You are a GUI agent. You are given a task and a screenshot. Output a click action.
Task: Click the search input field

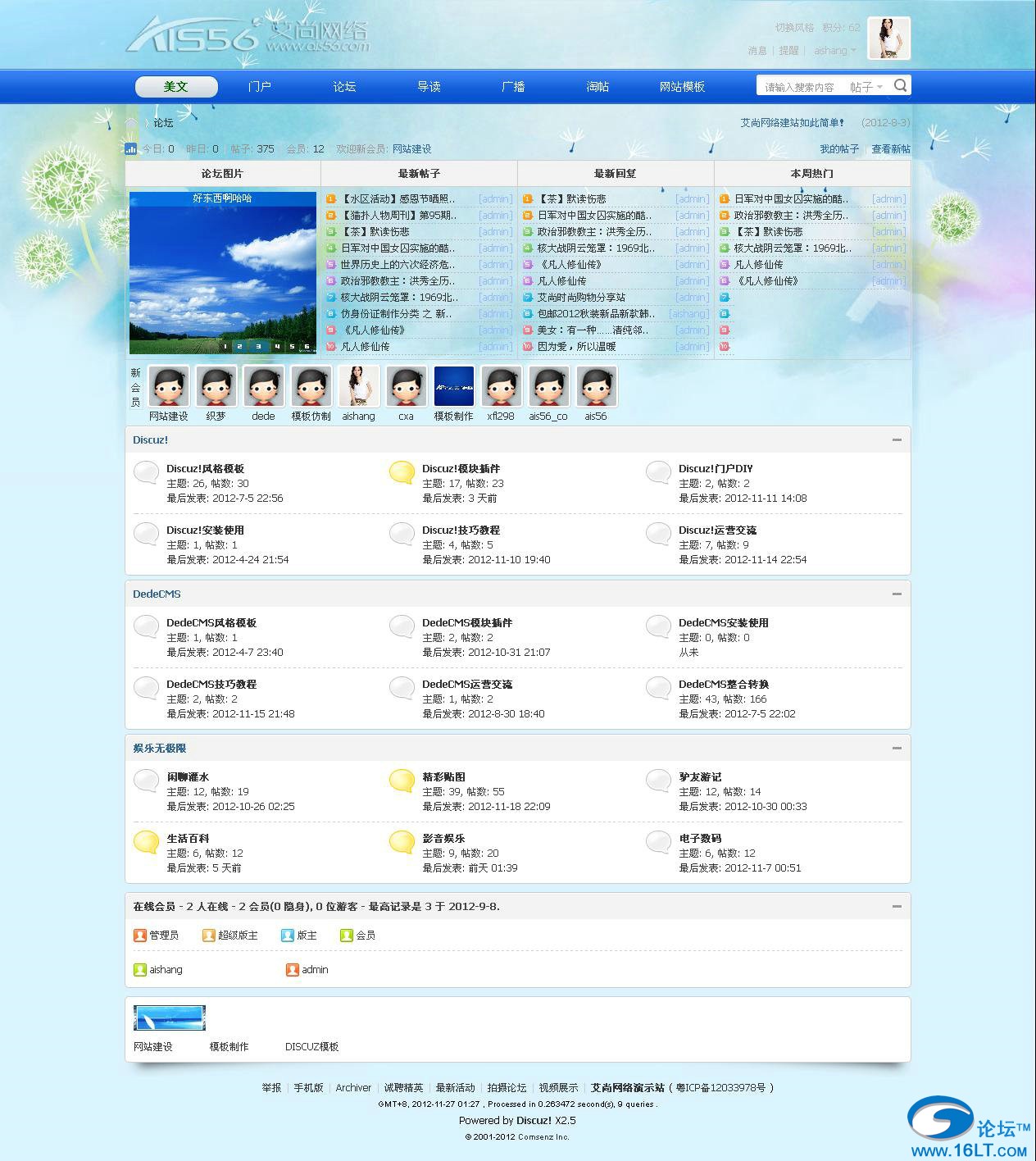coord(800,87)
